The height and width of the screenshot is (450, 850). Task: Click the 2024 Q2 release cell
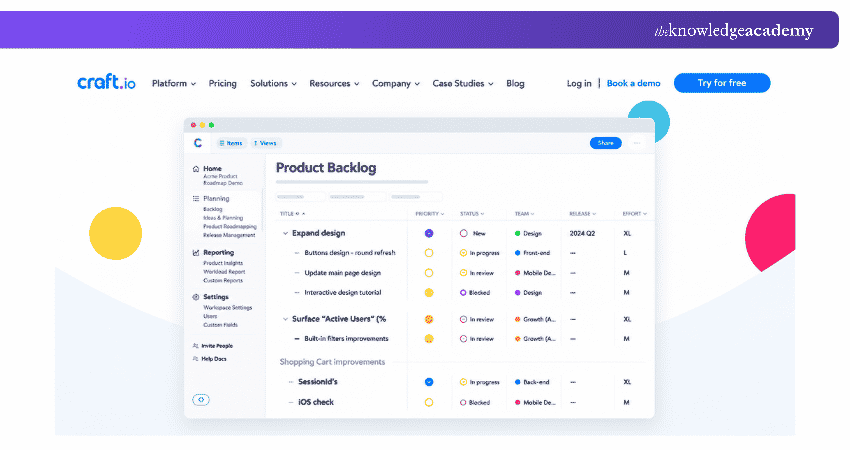(582, 233)
